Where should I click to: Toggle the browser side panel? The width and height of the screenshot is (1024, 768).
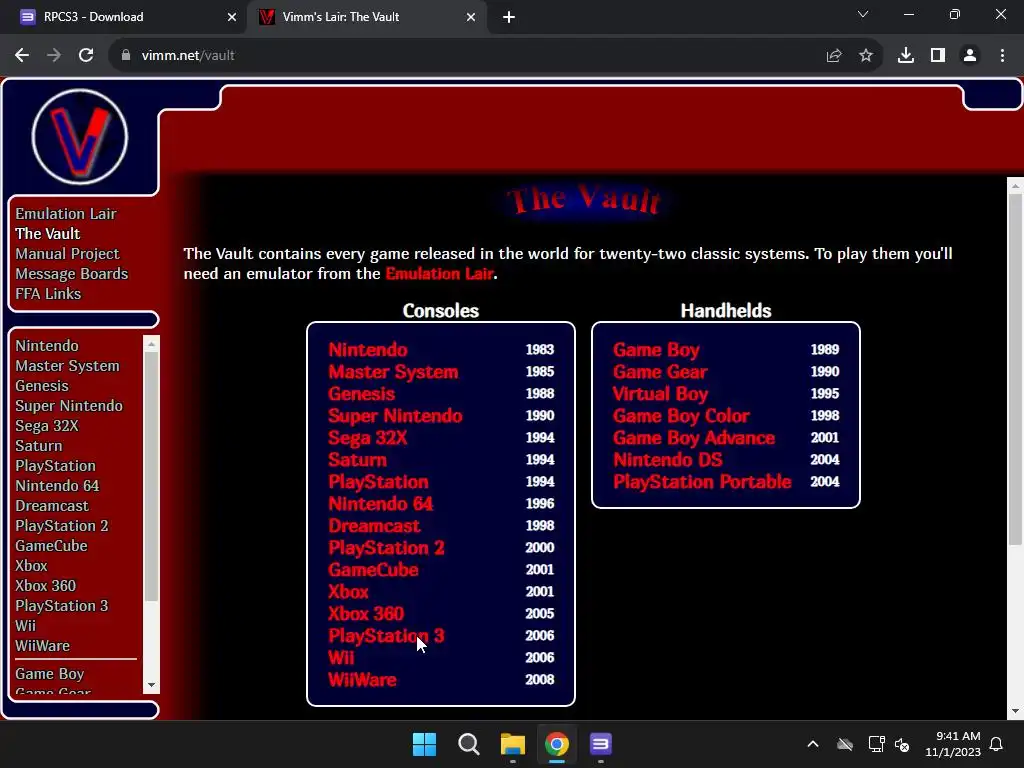click(x=938, y=56)
